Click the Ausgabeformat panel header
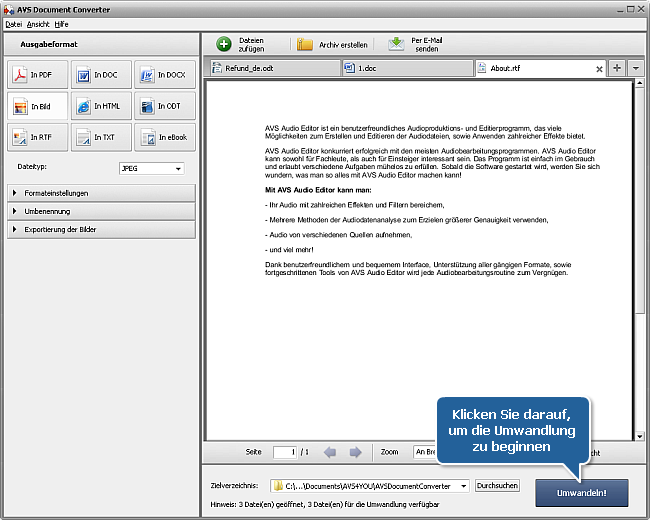Screen dimensions: 650x520 101,44
